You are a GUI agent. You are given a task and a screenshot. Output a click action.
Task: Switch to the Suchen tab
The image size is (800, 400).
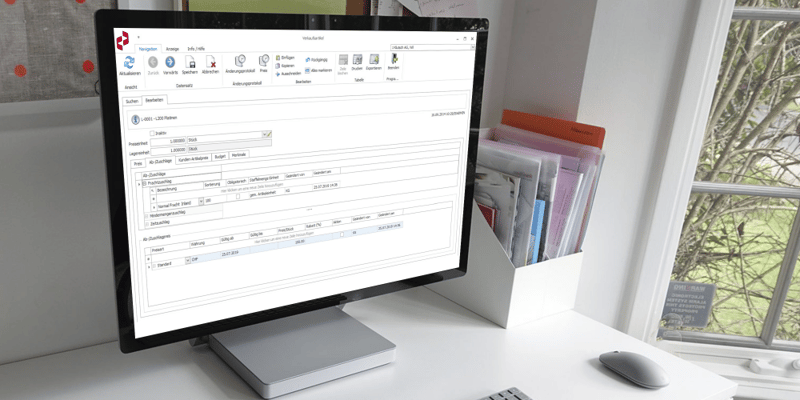coord(132,102)
